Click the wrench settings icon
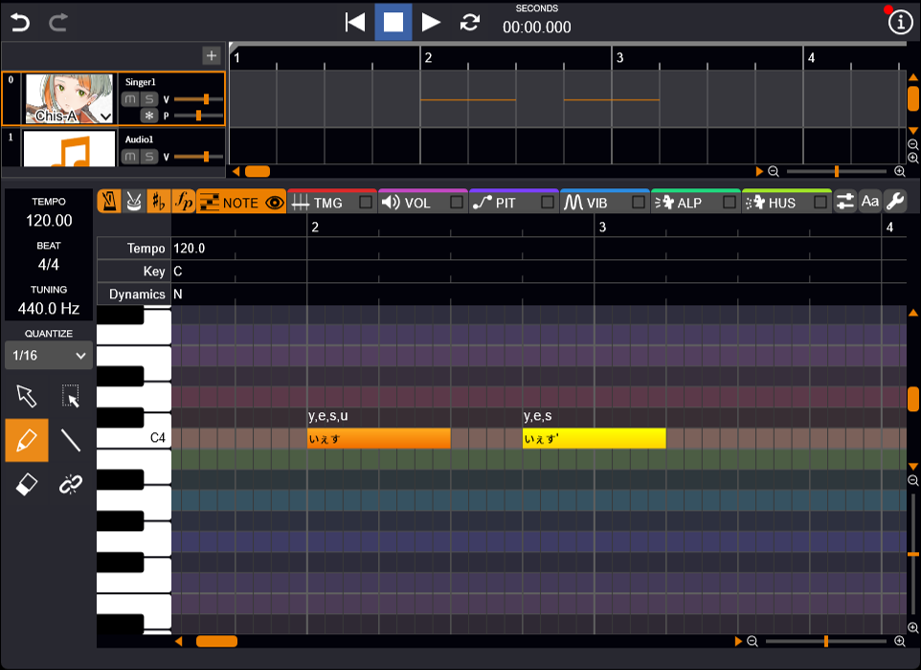Image resolution: width=921 pixels, height=670 pixels. [895, 202]
